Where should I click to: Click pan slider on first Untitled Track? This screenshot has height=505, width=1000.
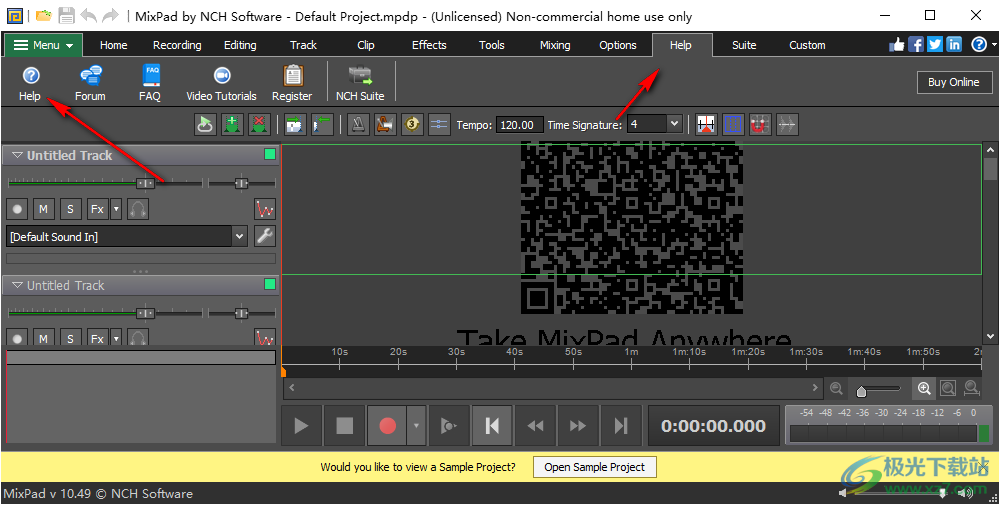(x=242, y=184)
